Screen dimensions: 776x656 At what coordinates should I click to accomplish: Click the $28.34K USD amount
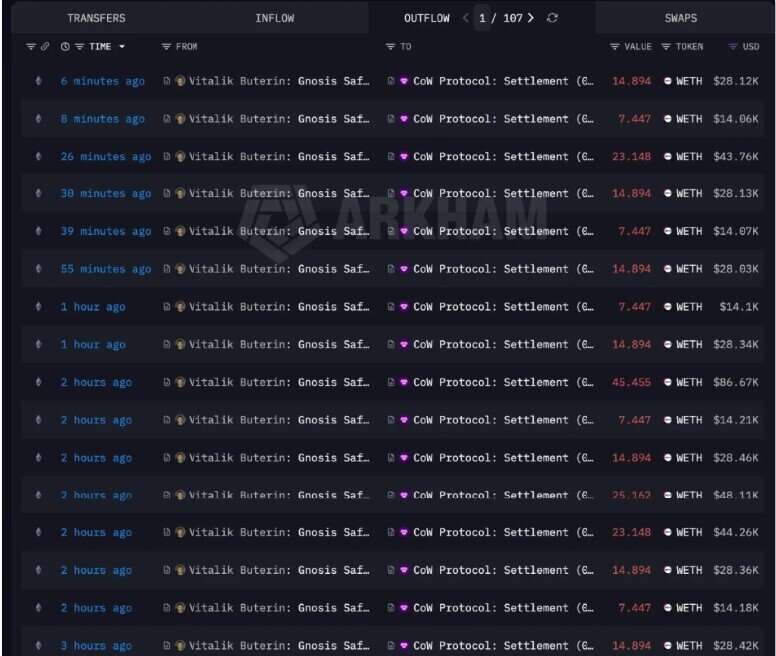point(736,345)
